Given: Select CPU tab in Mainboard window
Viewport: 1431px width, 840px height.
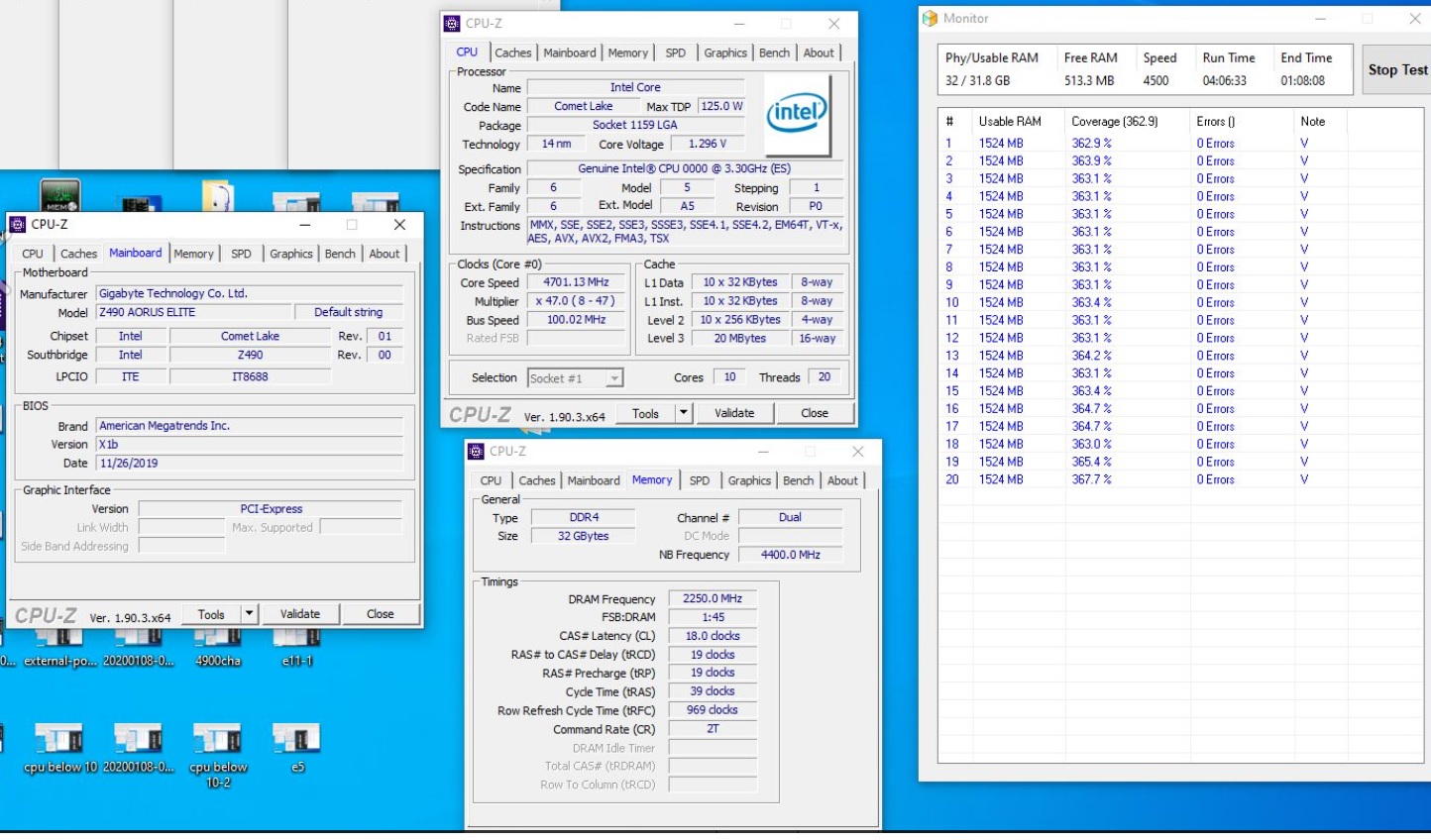Looking at the screenshot, I should point(33,255).
